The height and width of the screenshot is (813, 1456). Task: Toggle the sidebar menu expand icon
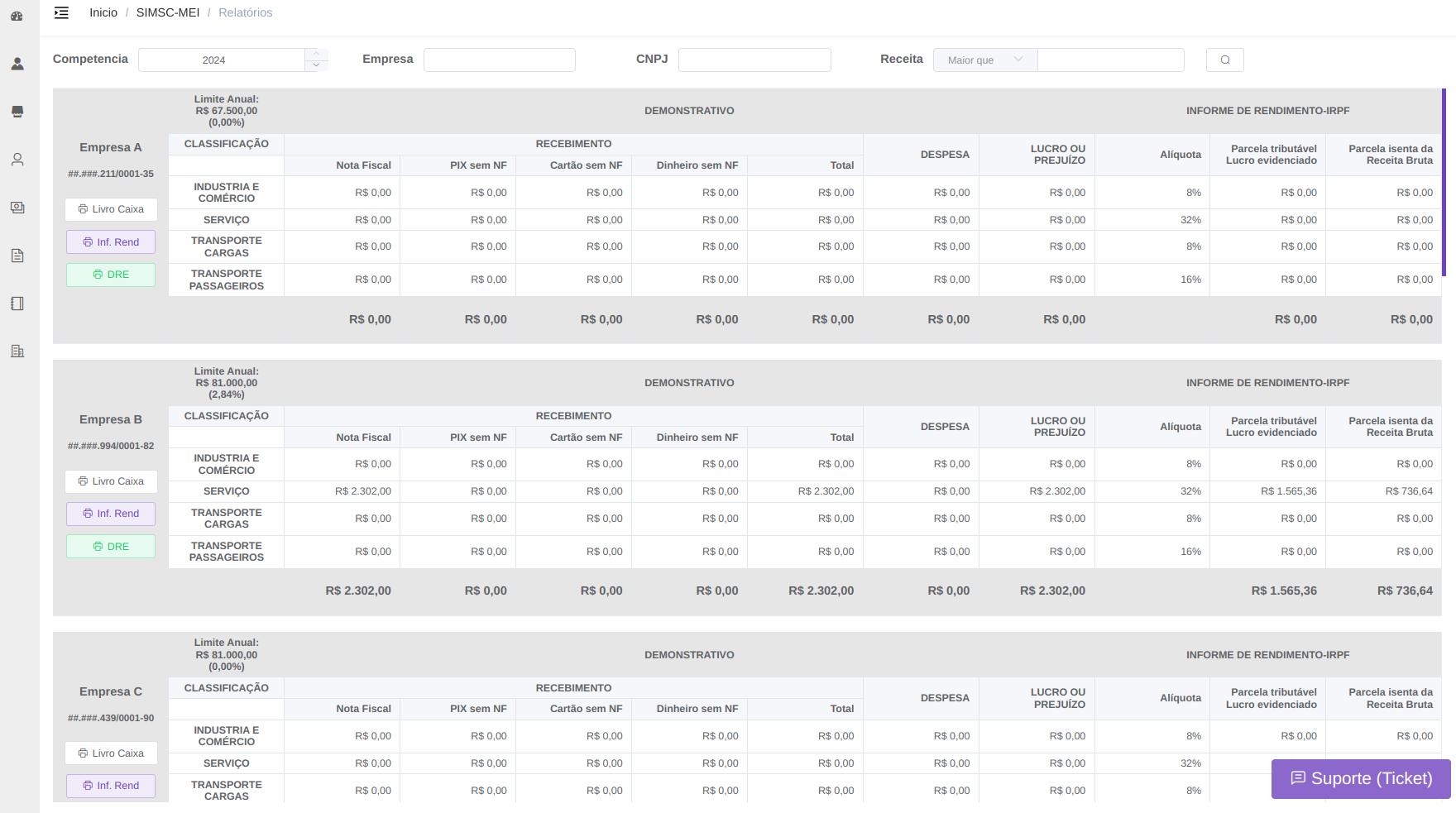point(61,12)
